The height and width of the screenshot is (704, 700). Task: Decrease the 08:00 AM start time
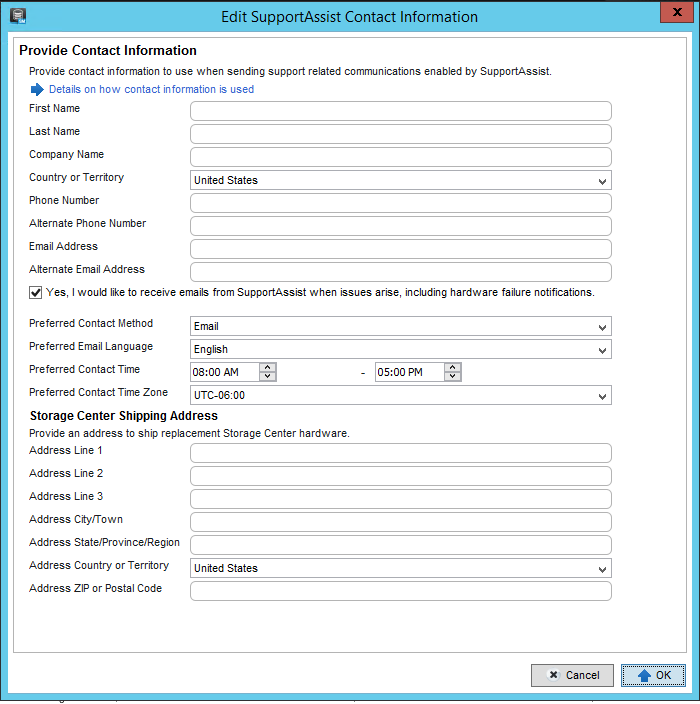(x=268, y=377)
